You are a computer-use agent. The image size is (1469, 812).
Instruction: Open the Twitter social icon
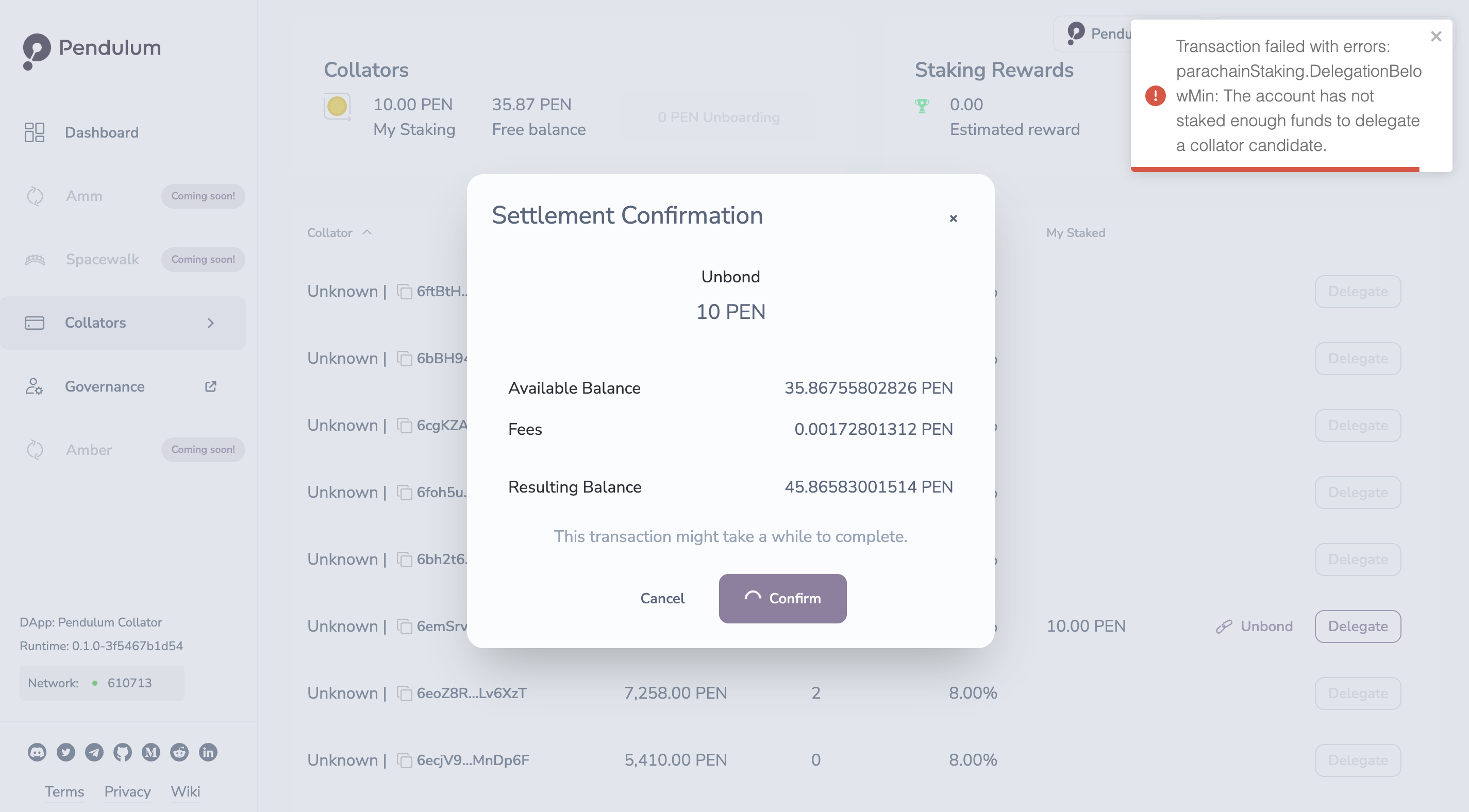point(65,752)
